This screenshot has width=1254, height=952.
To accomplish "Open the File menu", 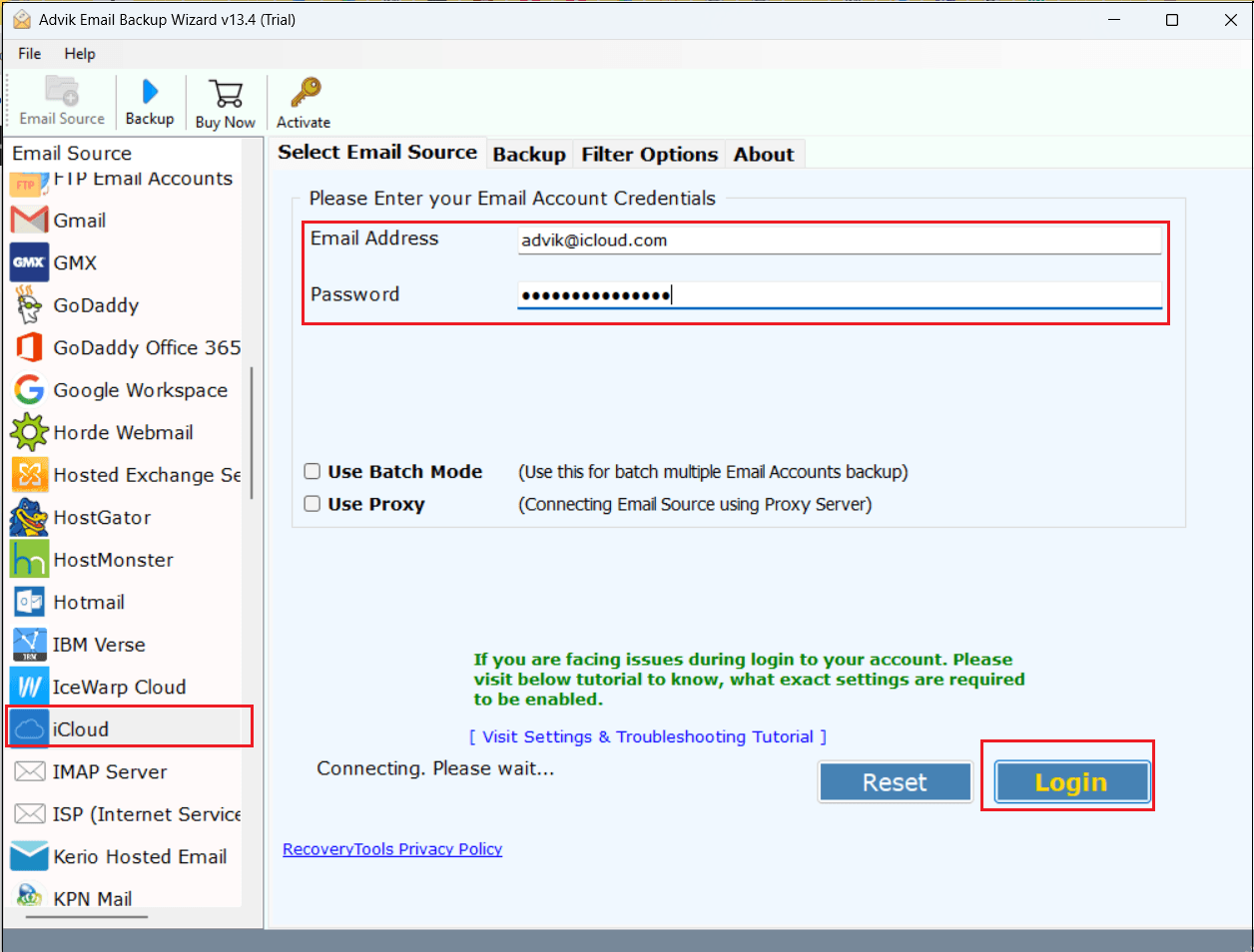I will click(30, 54).
